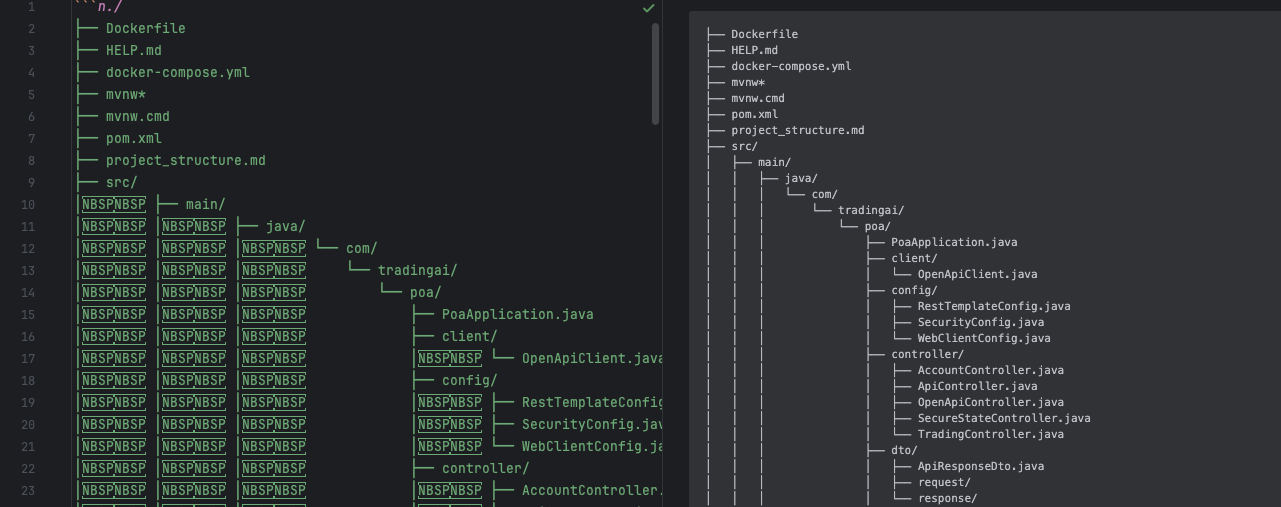Viewport: 1281px width, 507px height.
Task: Click dto/ in the preview pane
Action: tap(904, 450)
